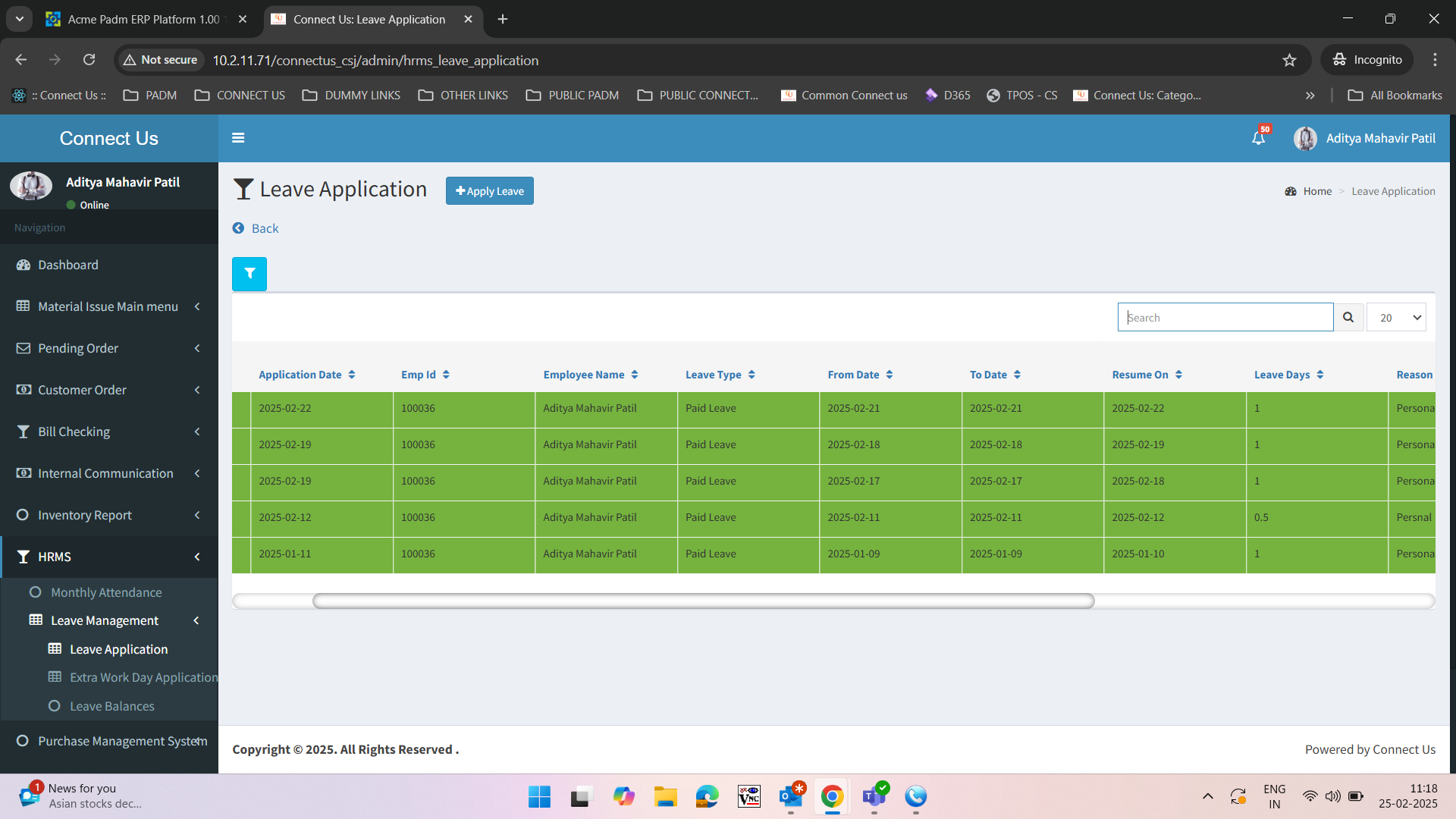Open Common Connect us bookmark
This screenshot has width=1456, height=819.
click(x=844, y=96)
